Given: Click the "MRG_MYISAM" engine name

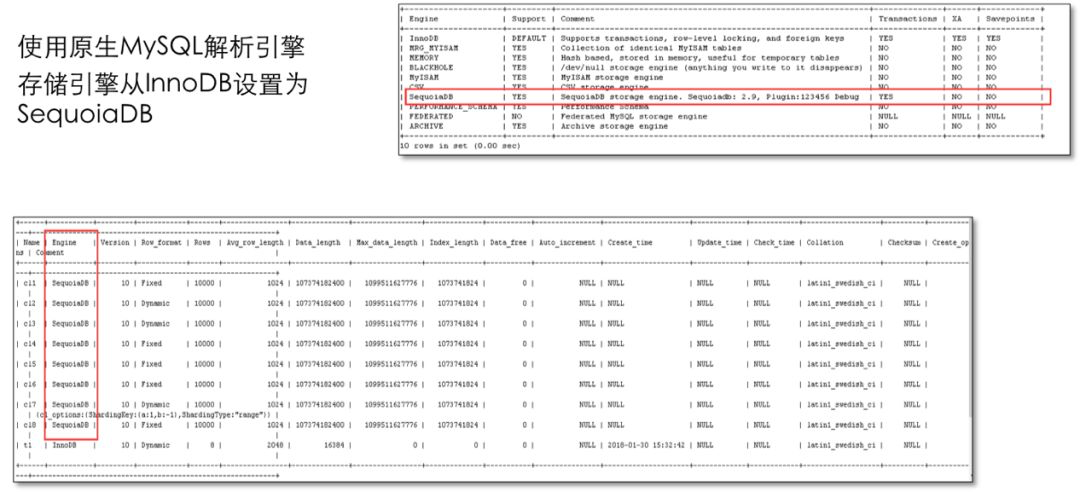Looking at the screenshot, I should point(433,48).
